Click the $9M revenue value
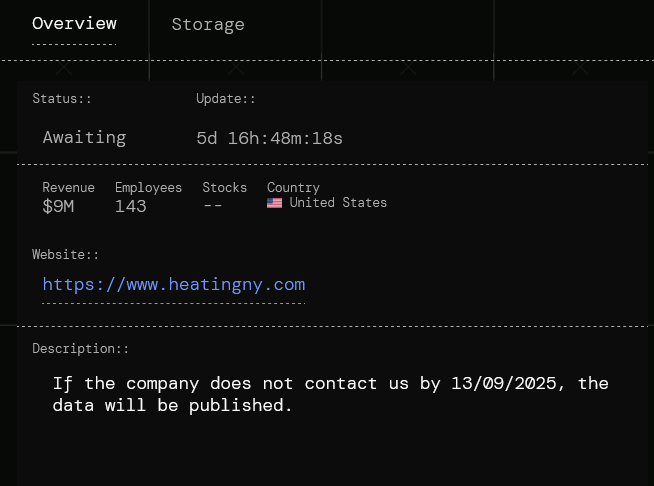This screenshot has height=486, width=654. (58, 206)
